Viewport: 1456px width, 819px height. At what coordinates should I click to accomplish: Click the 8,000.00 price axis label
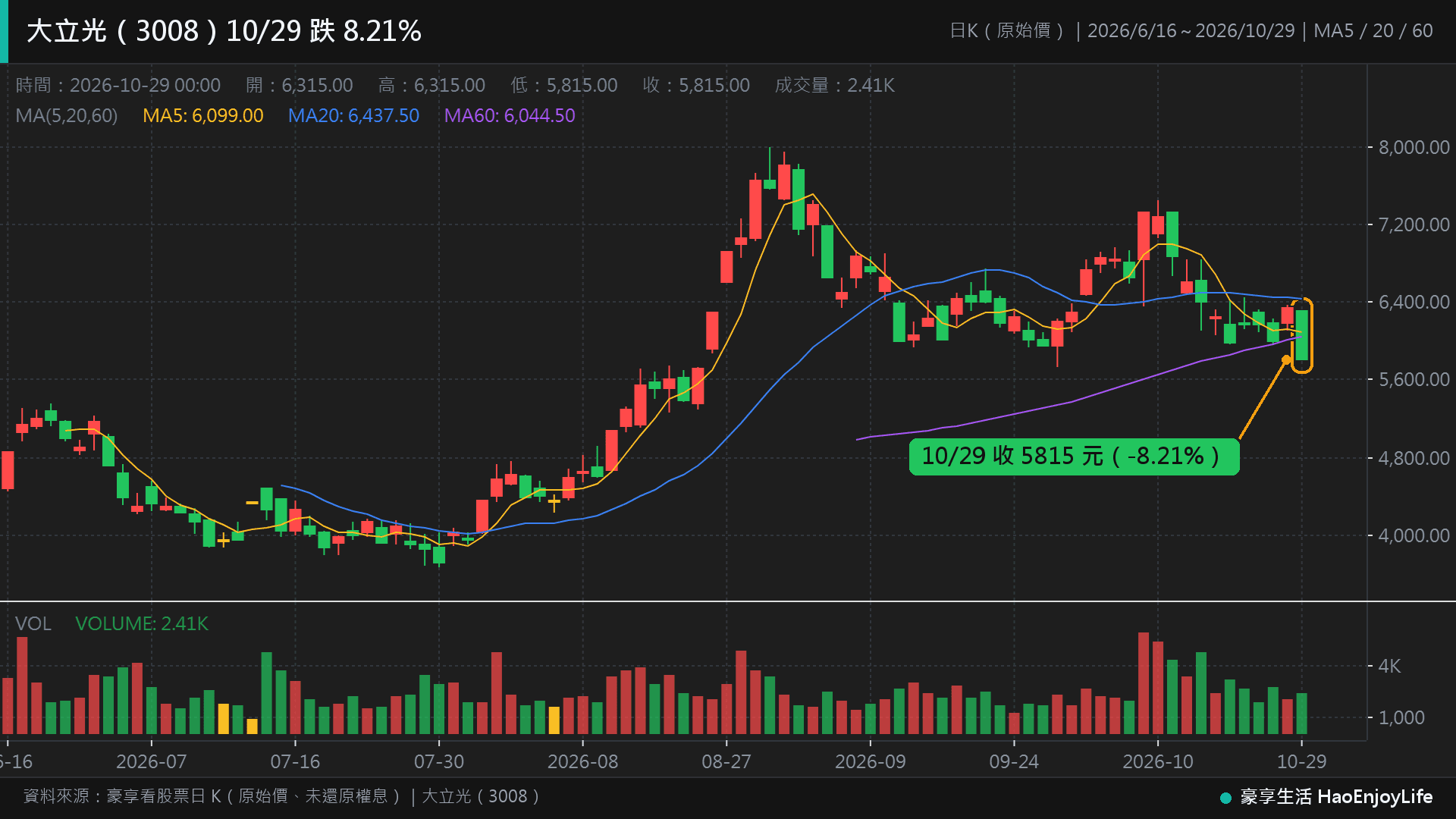(1414, 147)
